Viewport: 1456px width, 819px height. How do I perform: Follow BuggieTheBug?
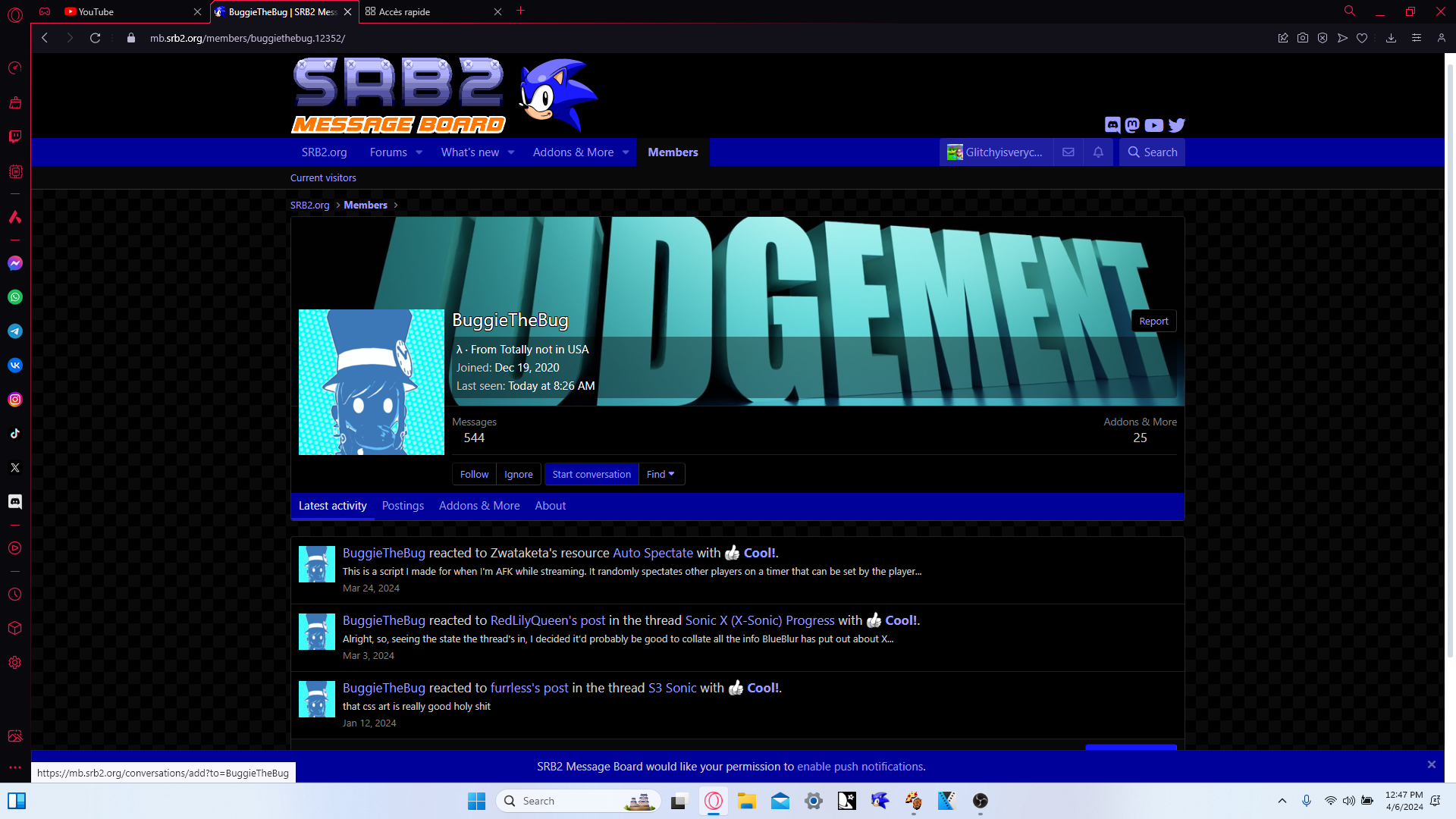[x=474, y=474]
